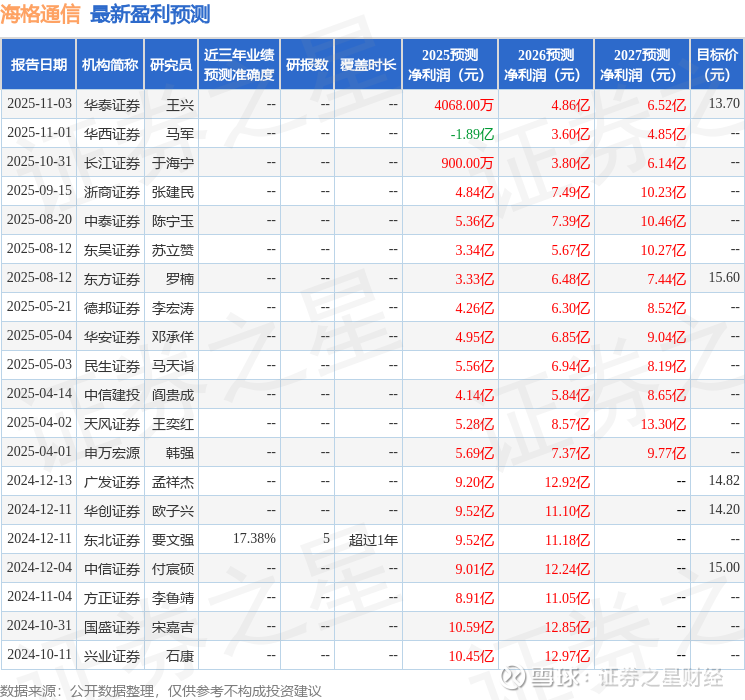Select the 2025-10-31 report date cell

point(39,162)
